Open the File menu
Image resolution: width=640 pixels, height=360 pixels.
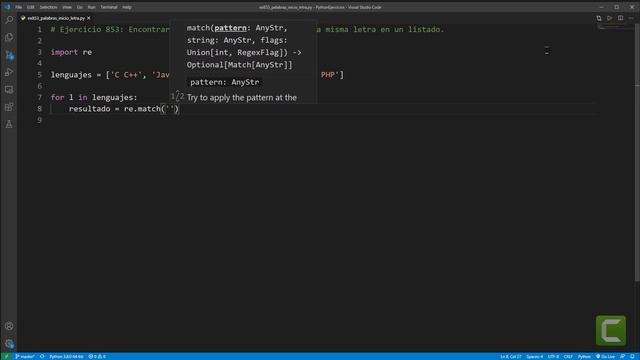click(18, 7)
